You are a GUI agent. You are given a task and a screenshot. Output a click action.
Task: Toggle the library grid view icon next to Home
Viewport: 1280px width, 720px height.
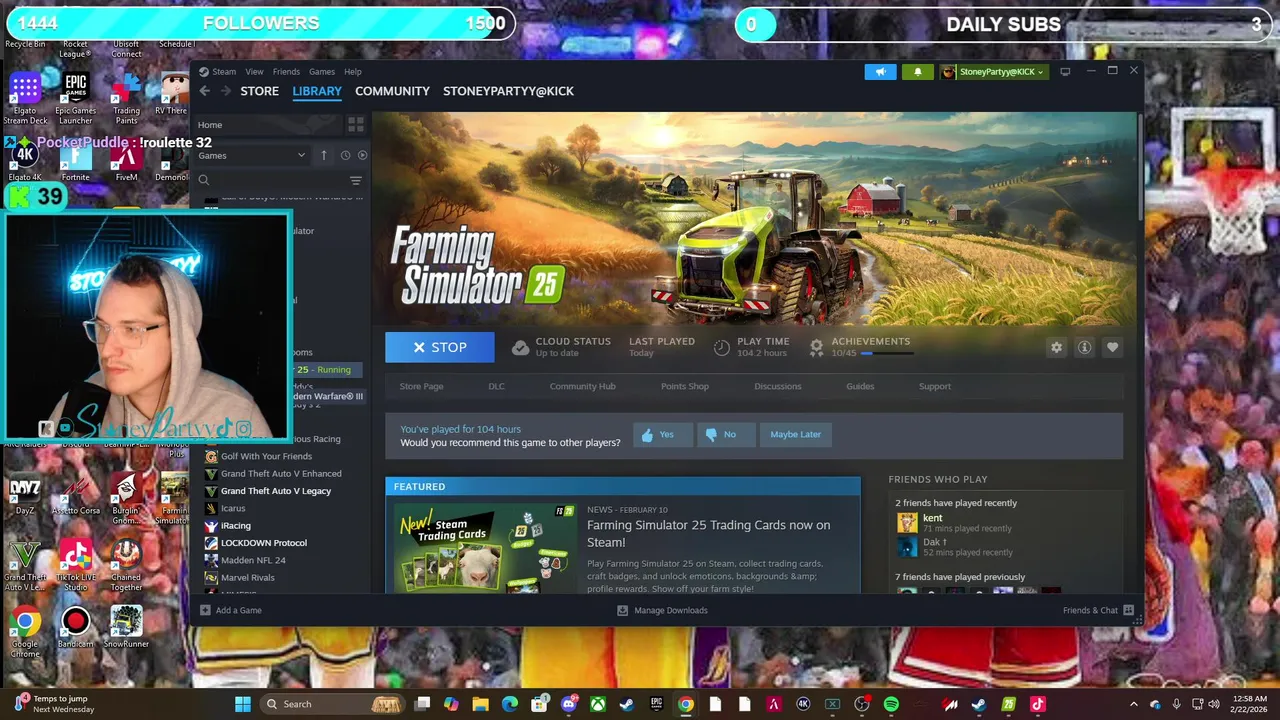(355, 125)
